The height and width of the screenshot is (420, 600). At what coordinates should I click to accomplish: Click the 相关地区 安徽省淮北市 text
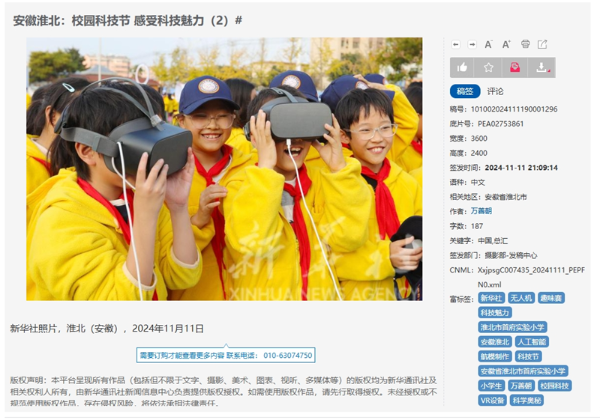[505, 197]
